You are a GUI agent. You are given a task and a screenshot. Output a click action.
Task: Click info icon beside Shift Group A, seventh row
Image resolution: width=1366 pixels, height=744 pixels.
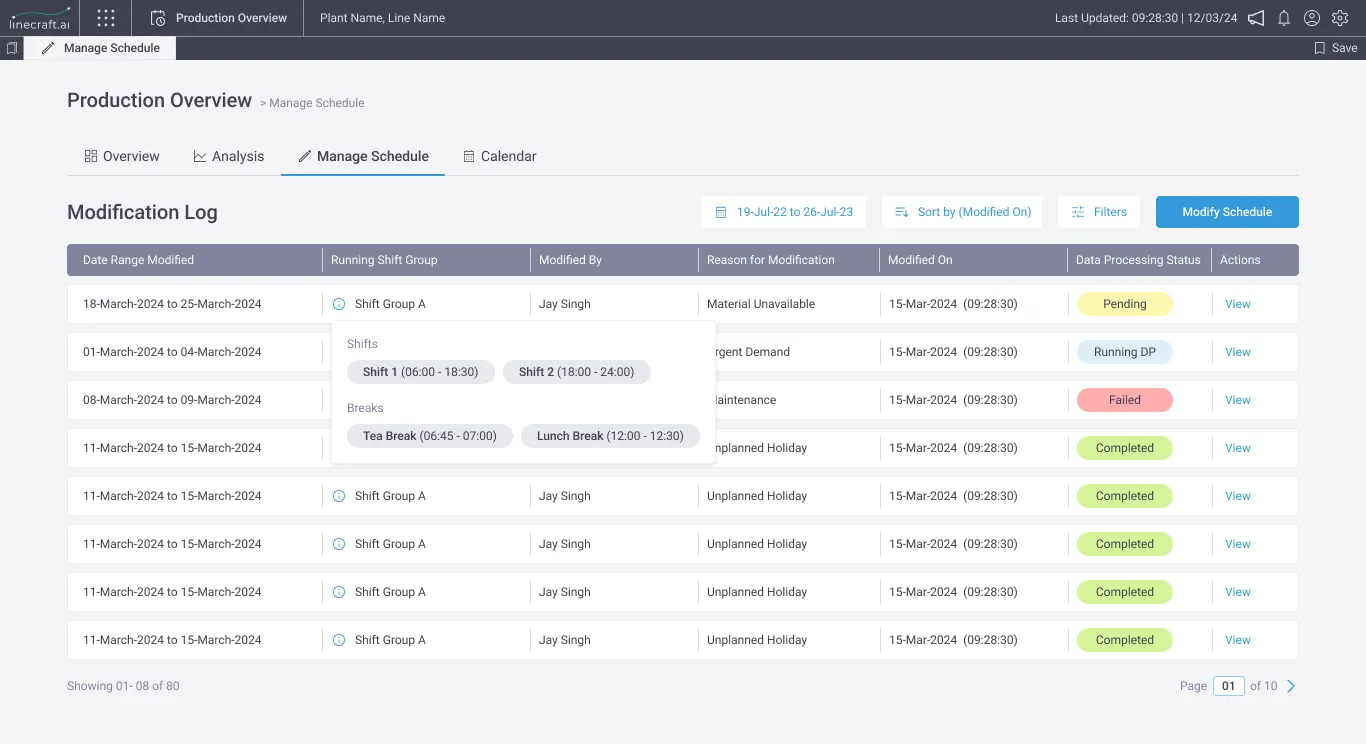tap(338, 592)
